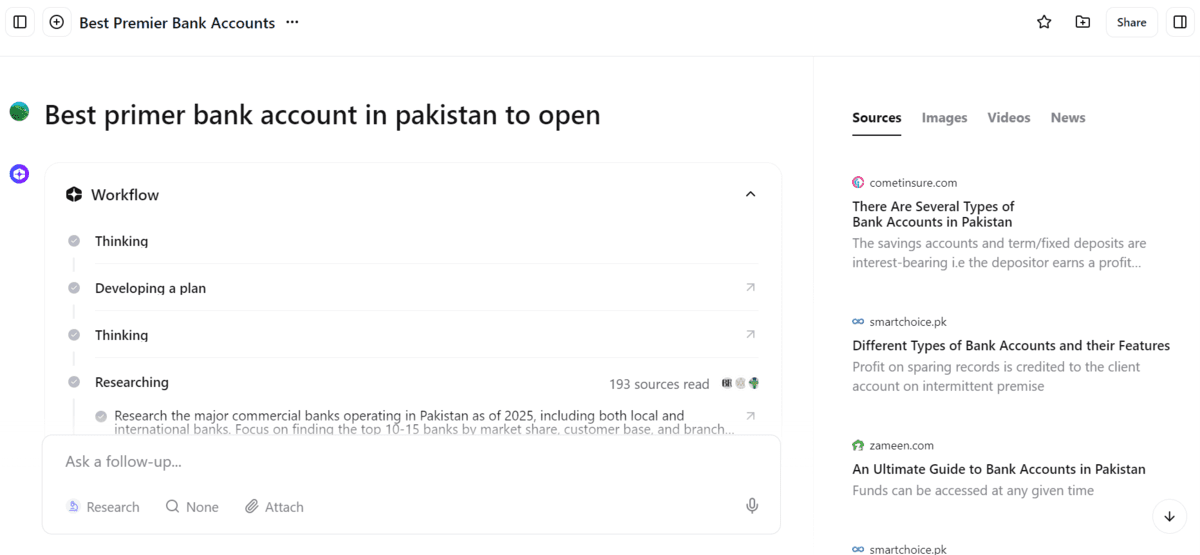Open the three-dot menu beside the title
This screenshot has height=555, width=1200.
point(292,22)
